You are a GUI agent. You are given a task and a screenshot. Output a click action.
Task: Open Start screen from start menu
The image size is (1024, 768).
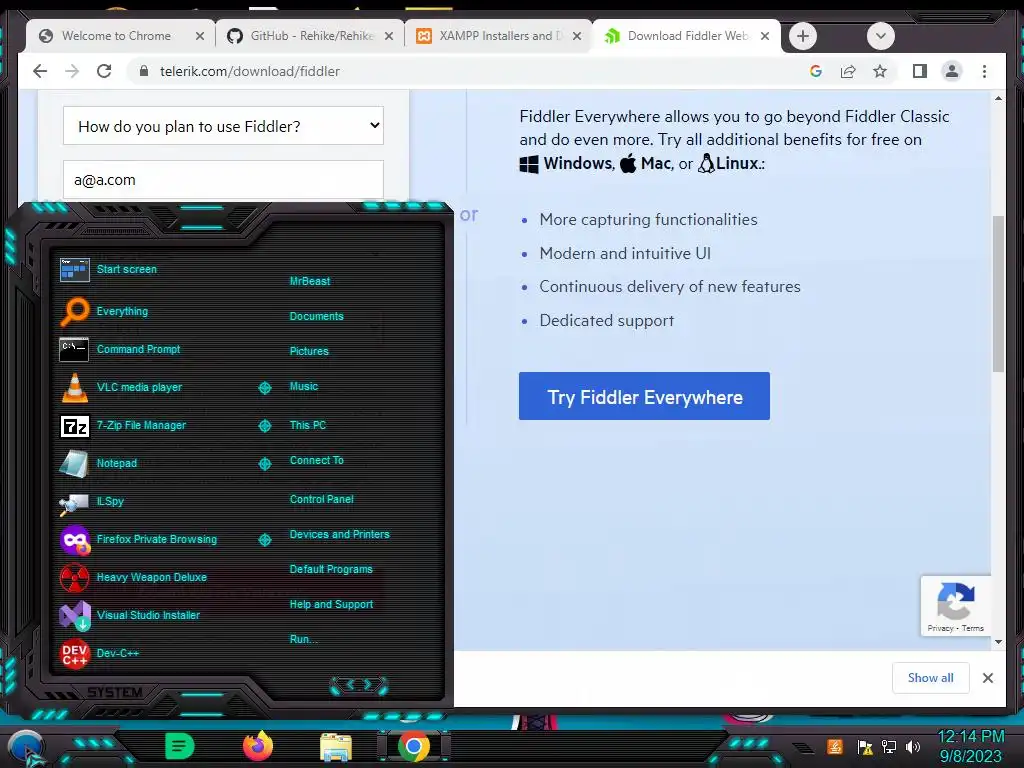(x=127, y=269)
